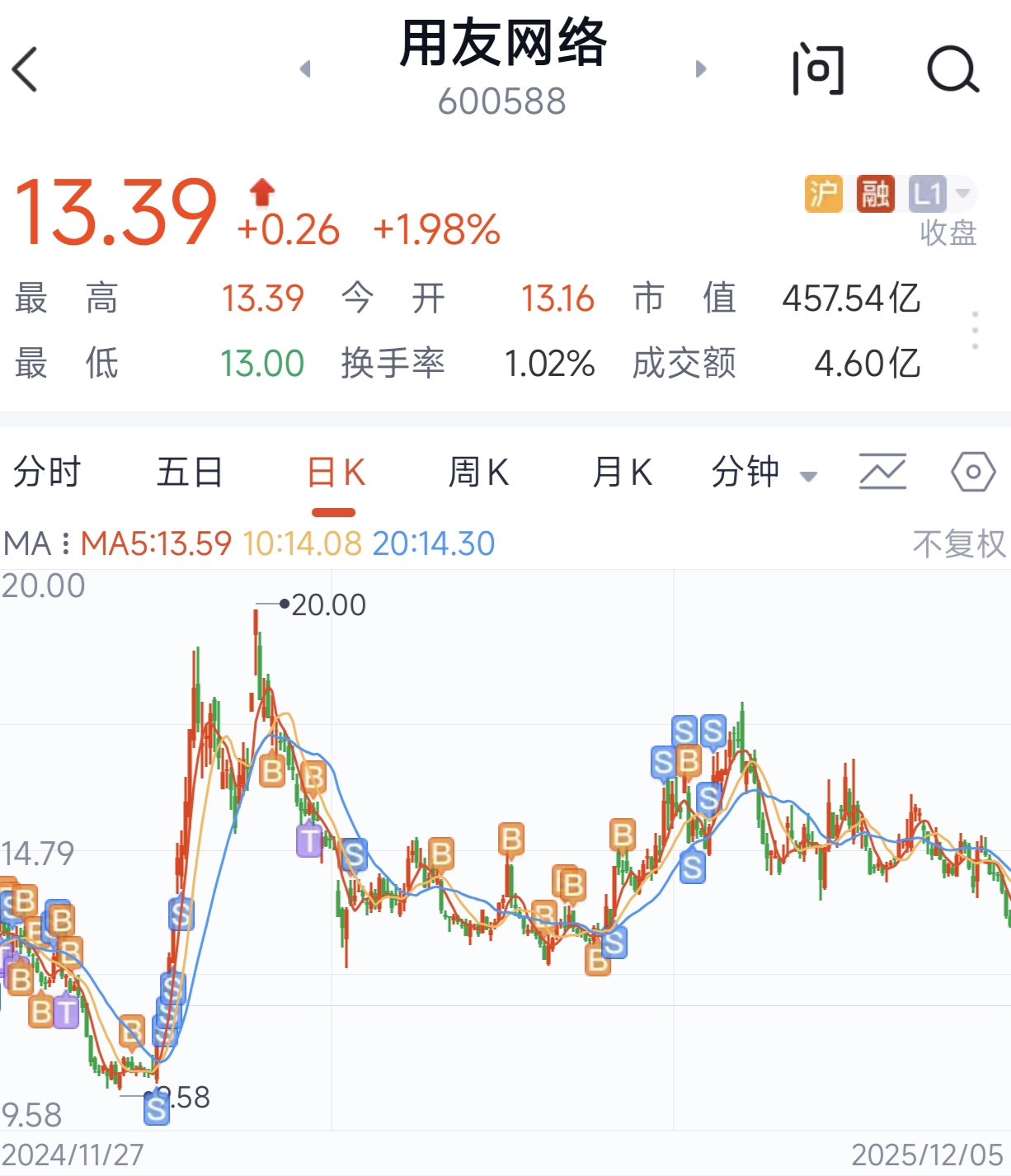Tap the purple T marker near April
1011x1176 pixels.
[309, 840]
